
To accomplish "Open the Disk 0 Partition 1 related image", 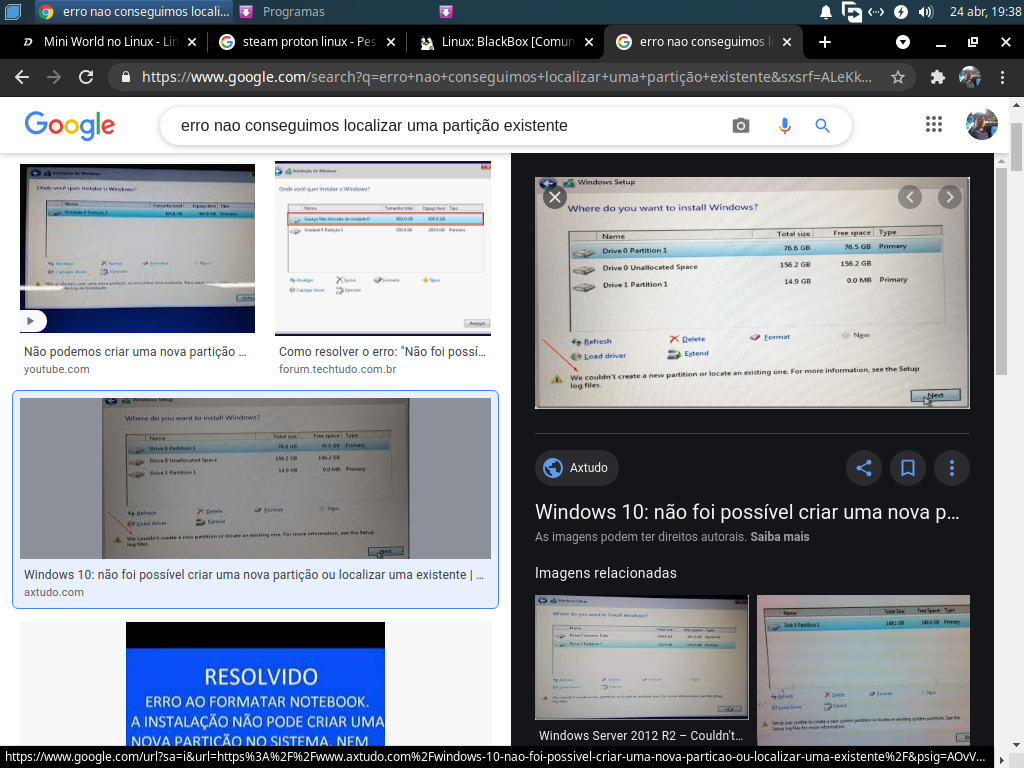I will (x=863, y=669).
